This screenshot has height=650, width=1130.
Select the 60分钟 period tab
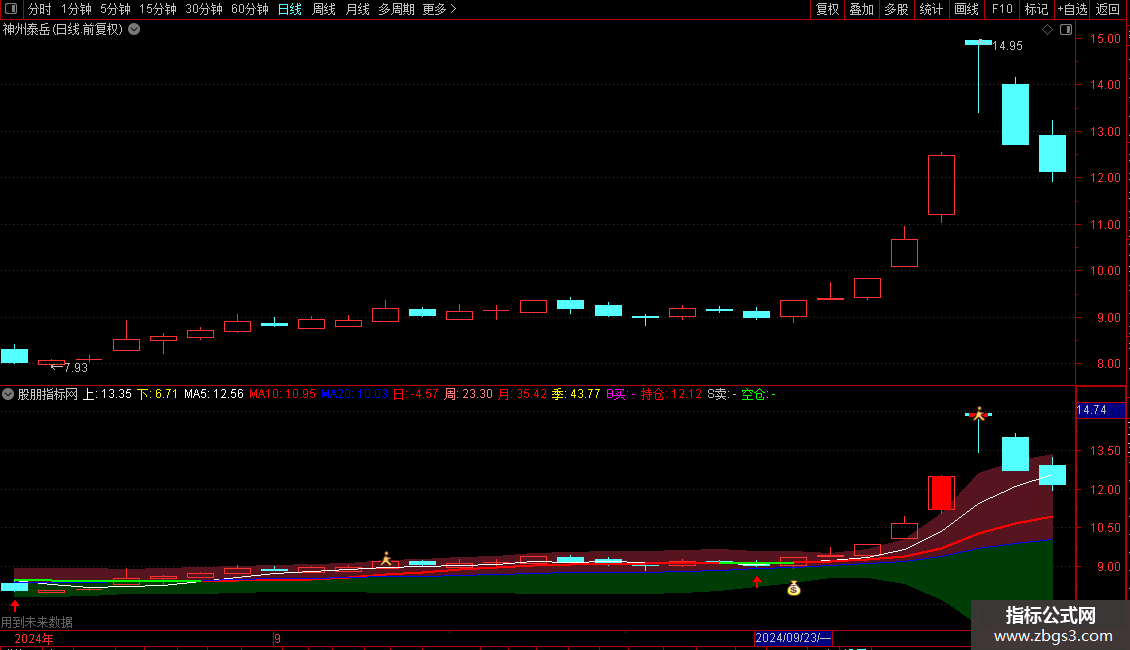(x=249, y=9)
